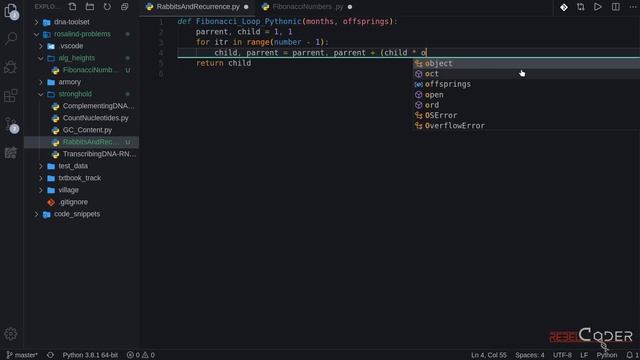Choose 'ord' autocomplete suggestion
The image size is (640, 360).
(527, 105)
